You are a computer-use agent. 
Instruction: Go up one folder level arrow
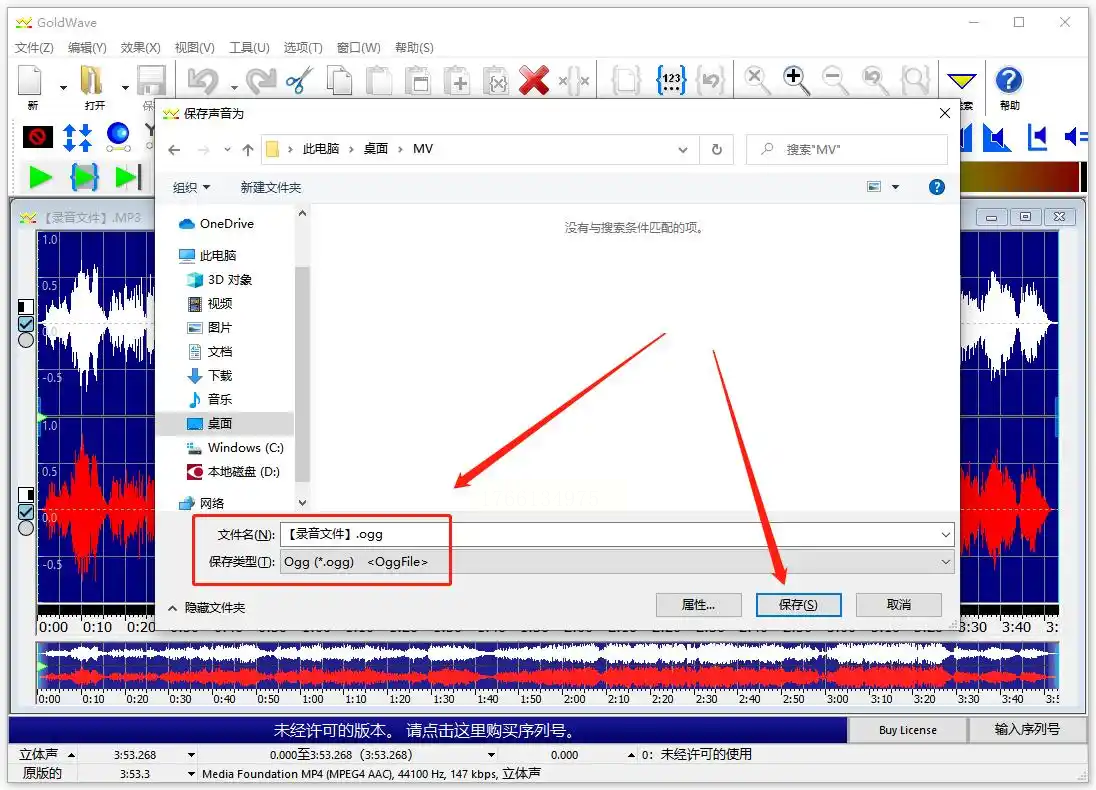tap(248, 150)
